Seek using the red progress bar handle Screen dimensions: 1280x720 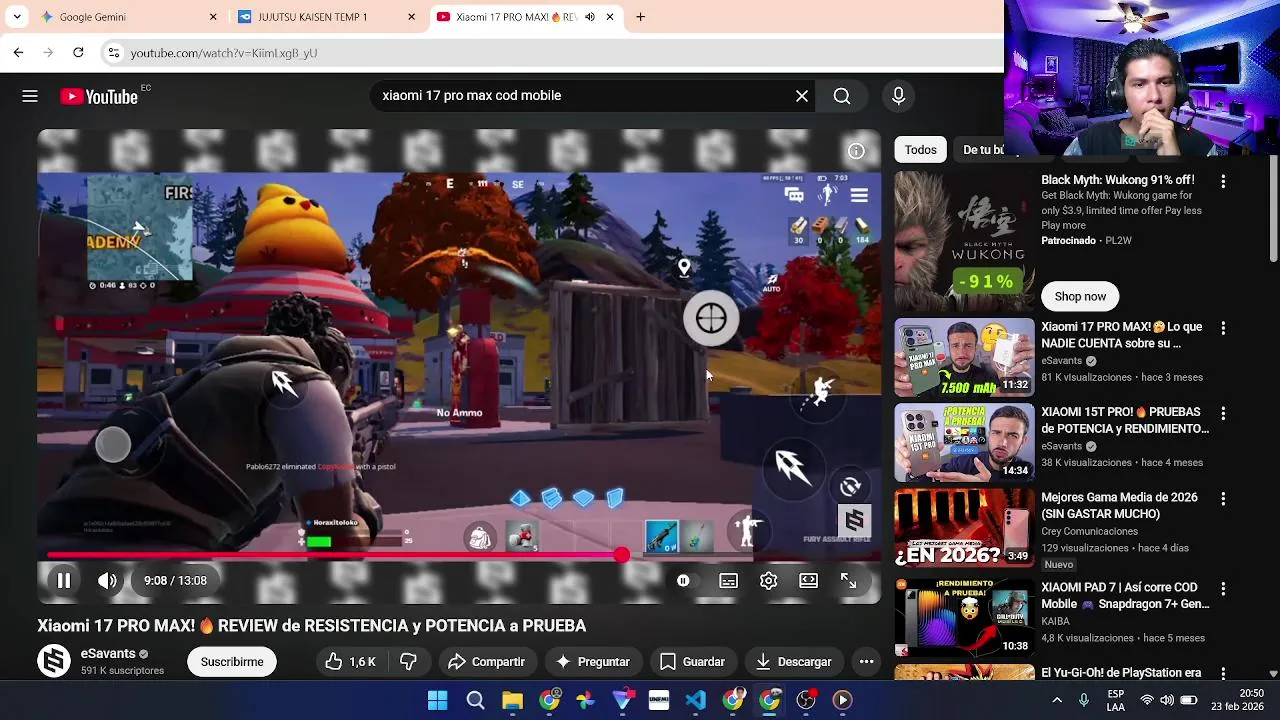pos(622,555)
